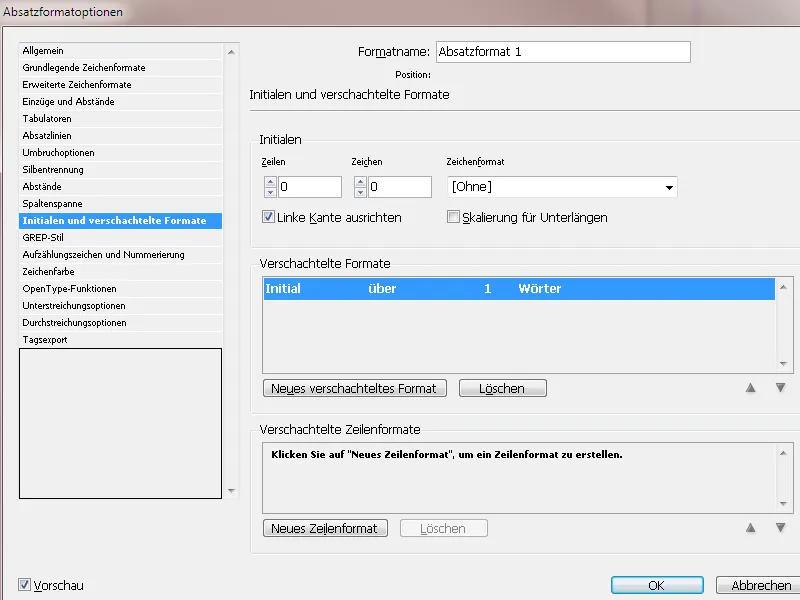Choose Durchstreichungsoptionen category

[x=121, y=322]
